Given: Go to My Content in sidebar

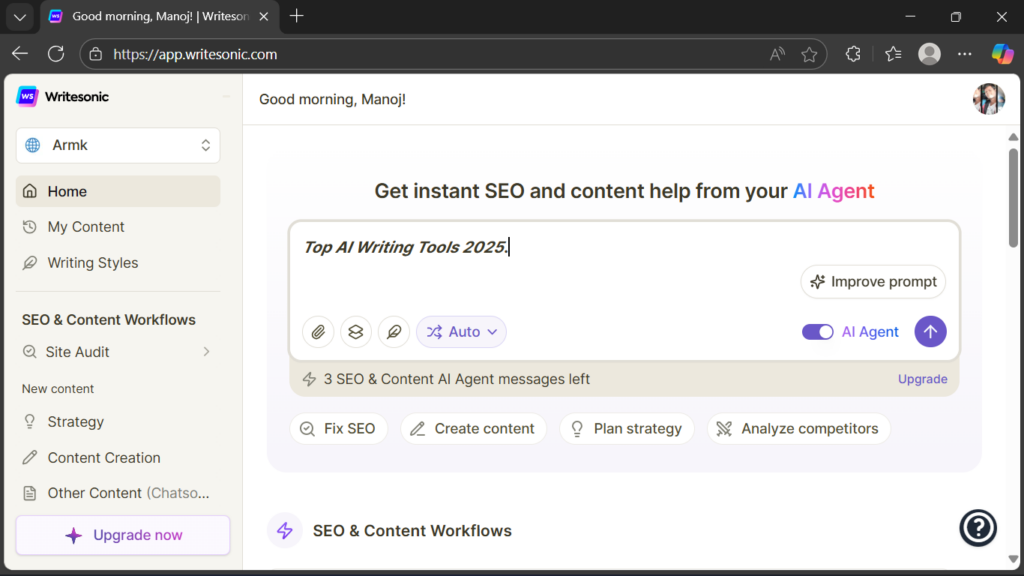Looking at the screenshot, I should coord(86,227).
